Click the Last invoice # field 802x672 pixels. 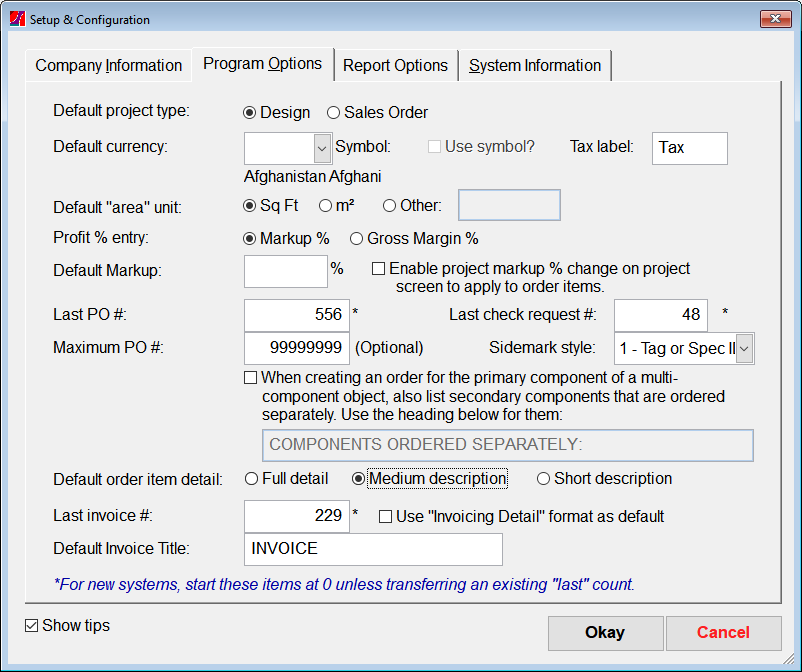[x=297, y=516]
